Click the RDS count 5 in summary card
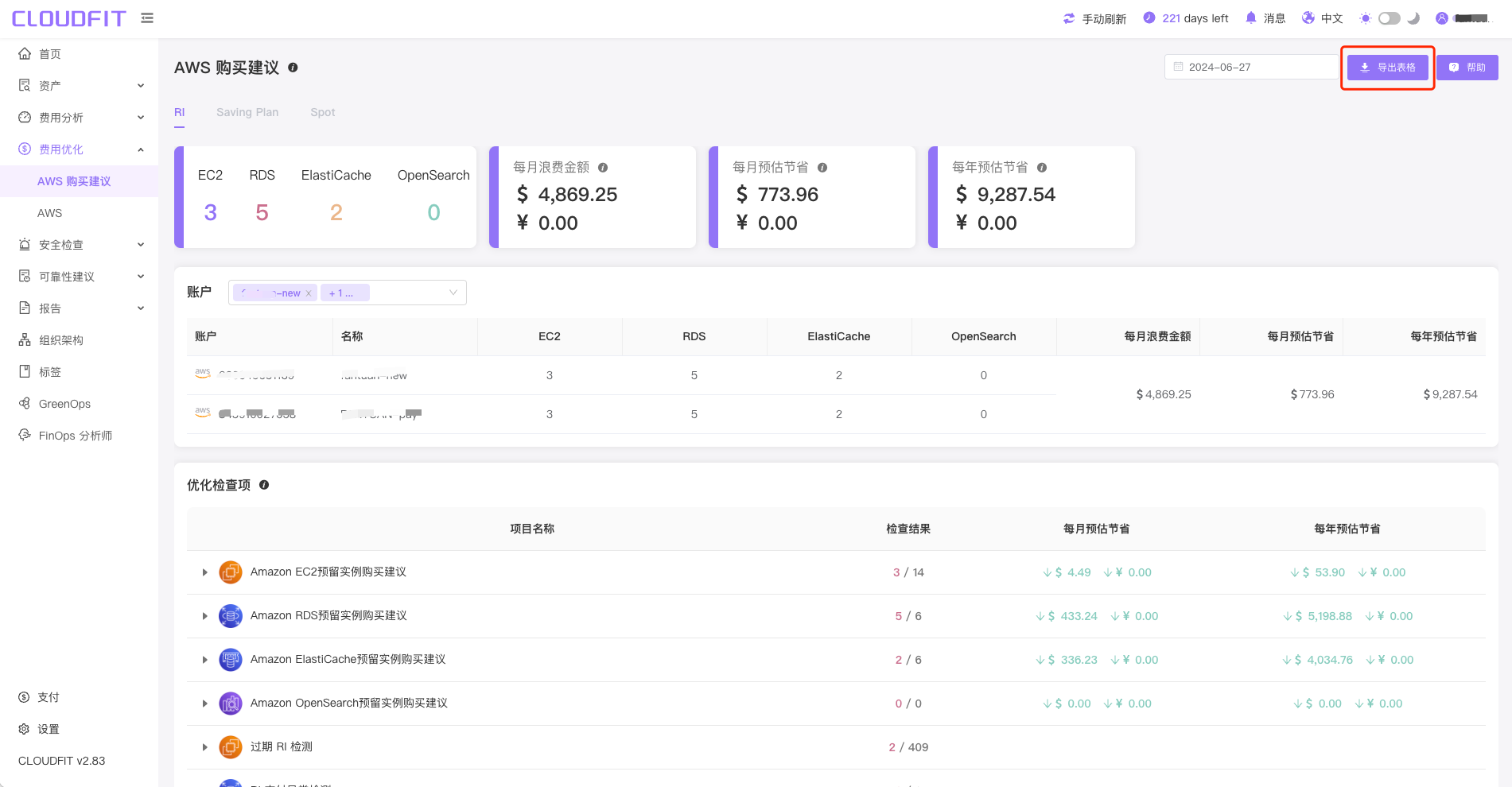Viewport: 1512px width, 787px height. tap(262, 212)
